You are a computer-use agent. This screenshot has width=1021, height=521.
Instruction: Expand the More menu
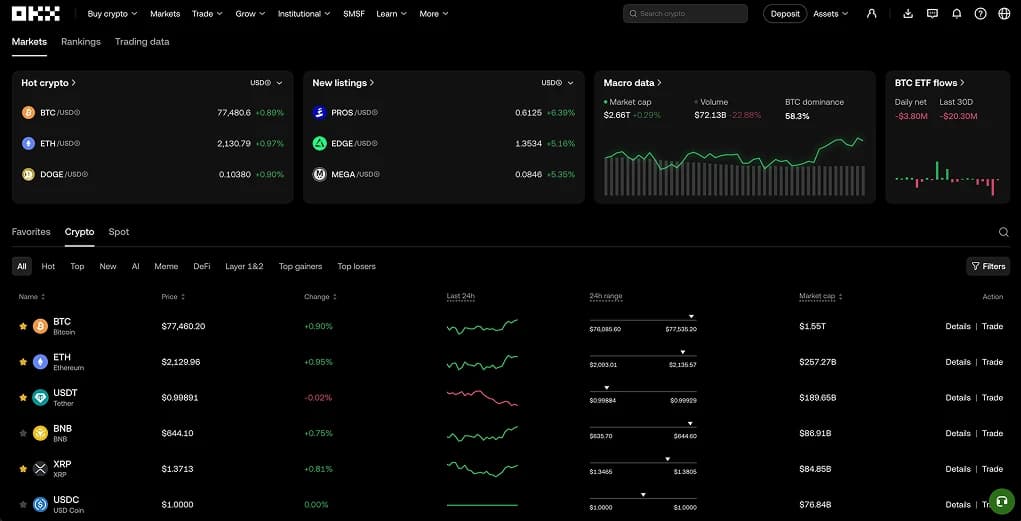(x=434, y=14)
